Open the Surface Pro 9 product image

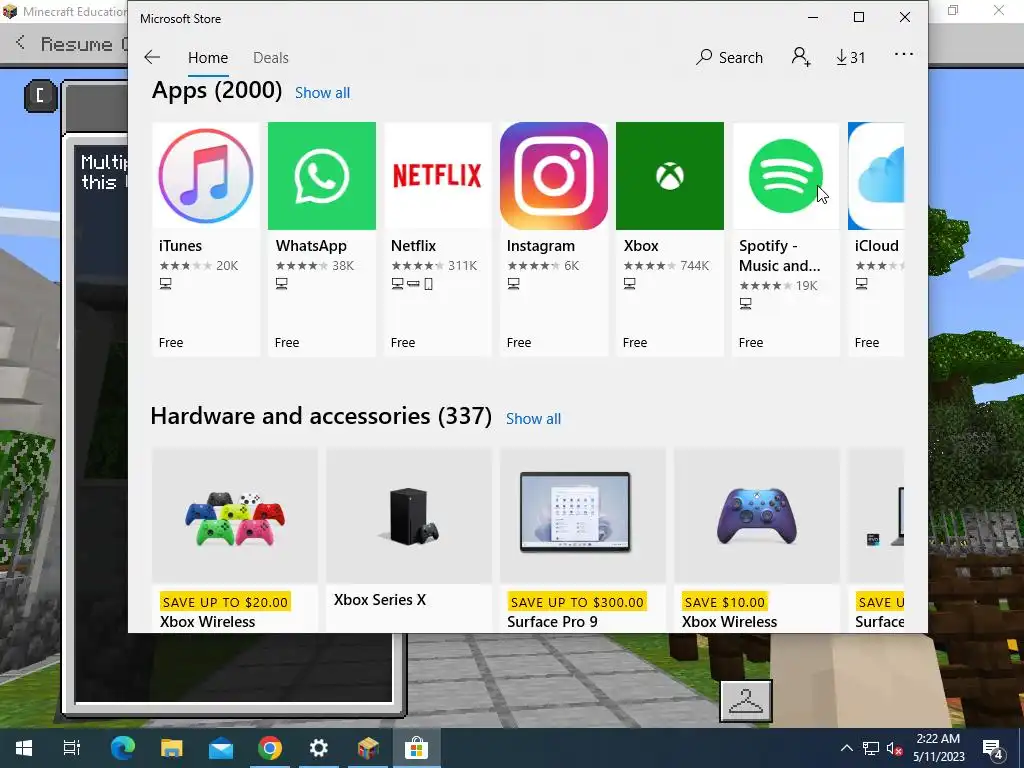(583, 516)
